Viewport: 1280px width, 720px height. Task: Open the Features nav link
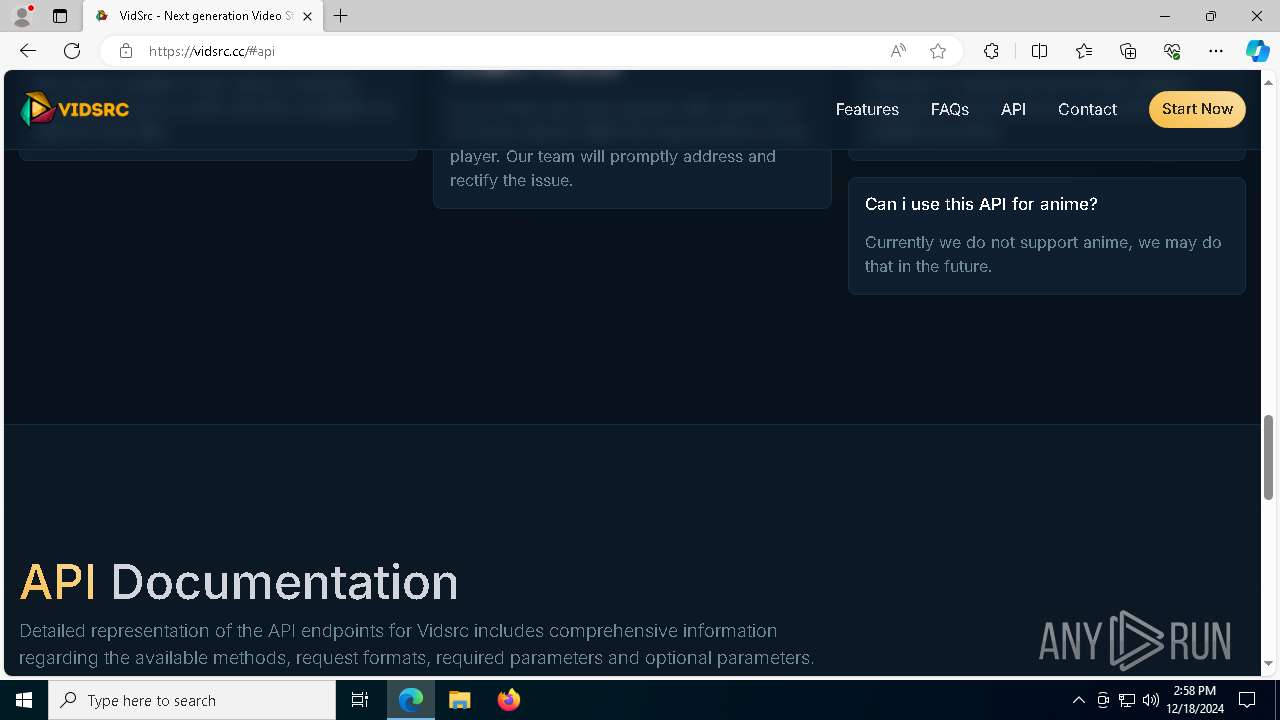(x=867, y=109)
